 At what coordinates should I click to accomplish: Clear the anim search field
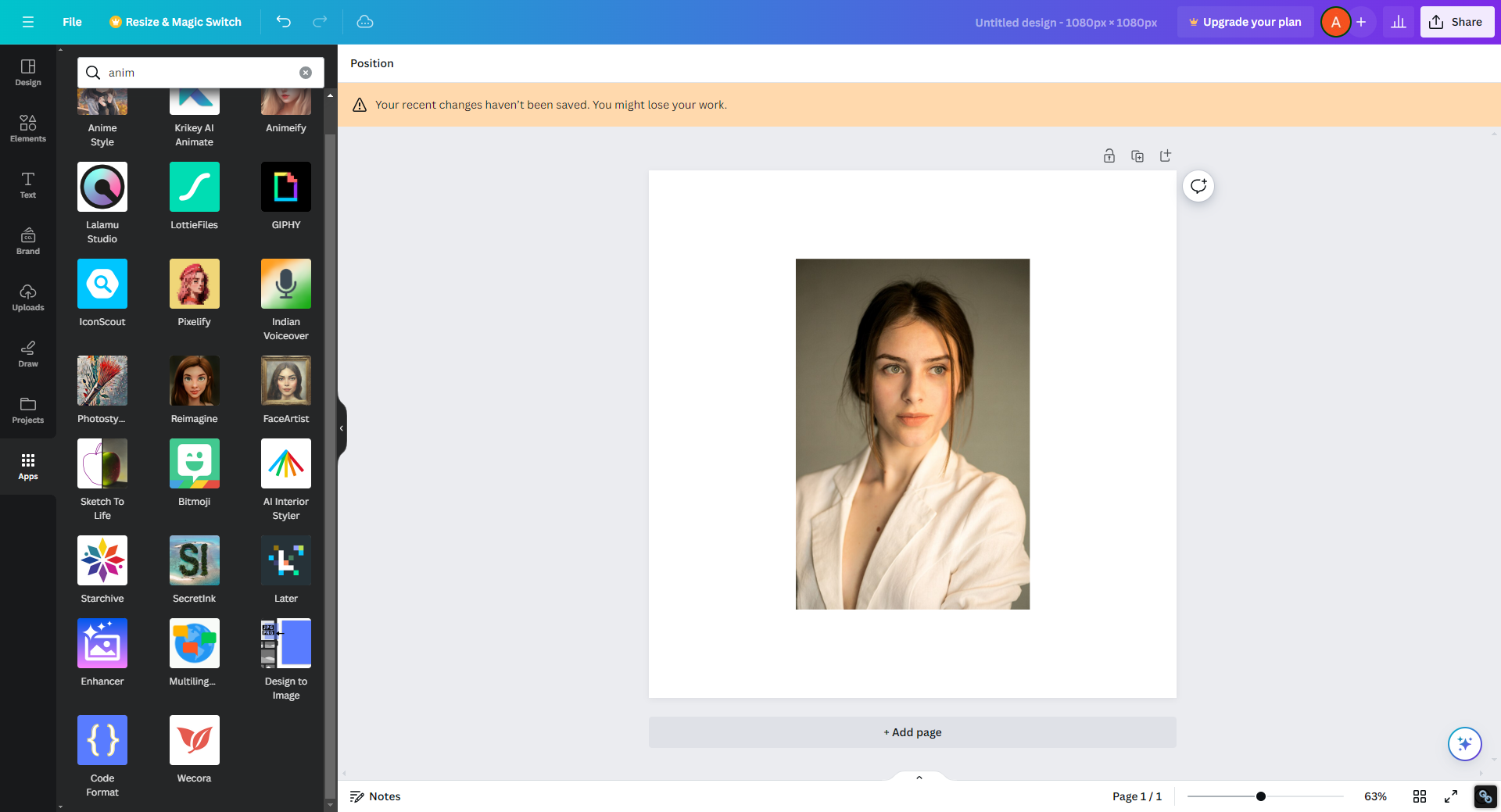305,72
